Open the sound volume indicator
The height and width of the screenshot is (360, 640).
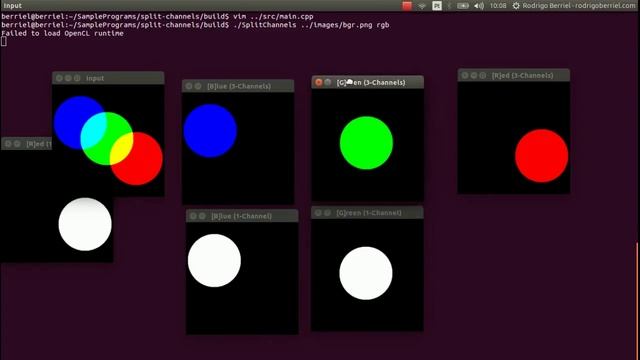479,6
